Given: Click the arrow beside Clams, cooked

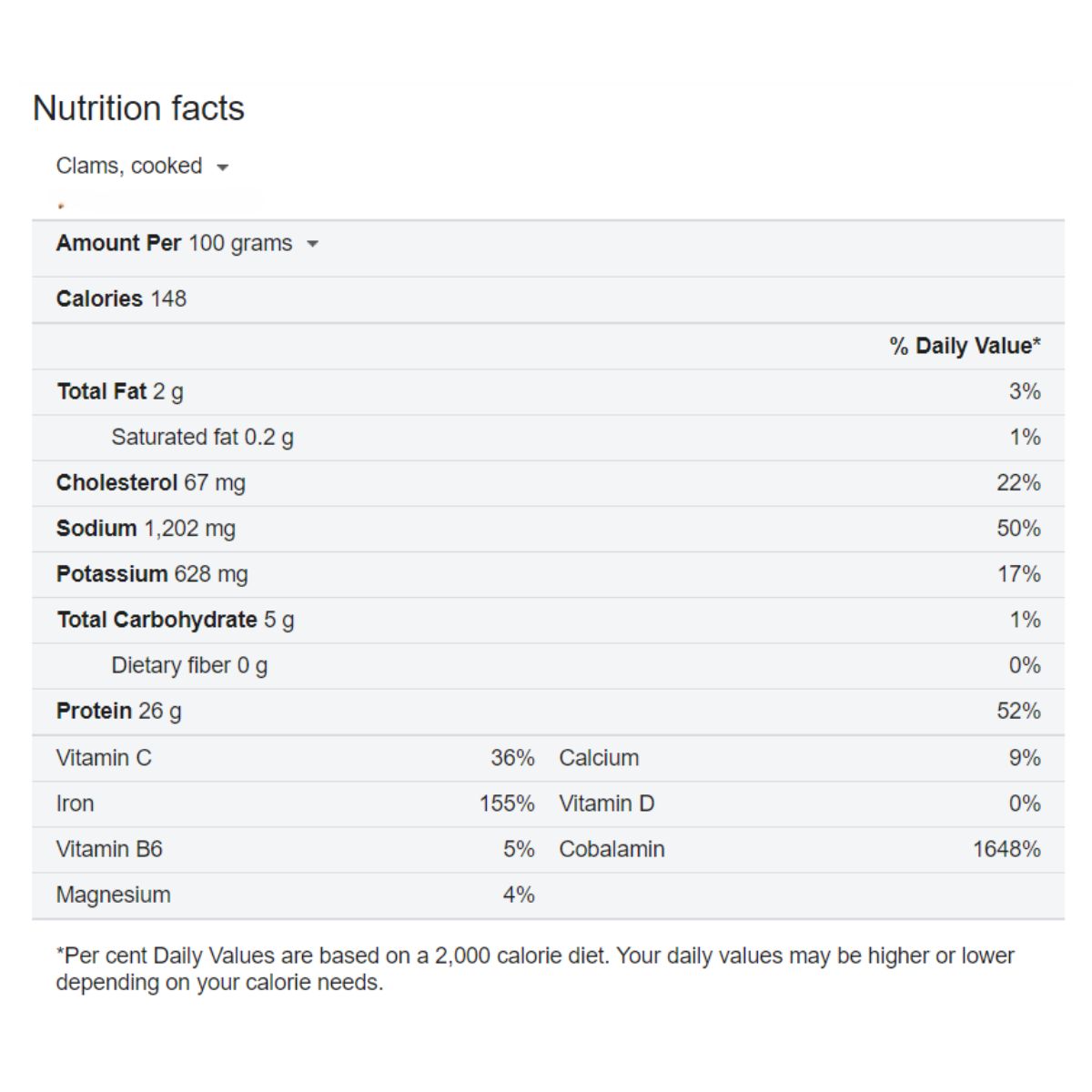Looking at the screenshot, I should 222,167.
